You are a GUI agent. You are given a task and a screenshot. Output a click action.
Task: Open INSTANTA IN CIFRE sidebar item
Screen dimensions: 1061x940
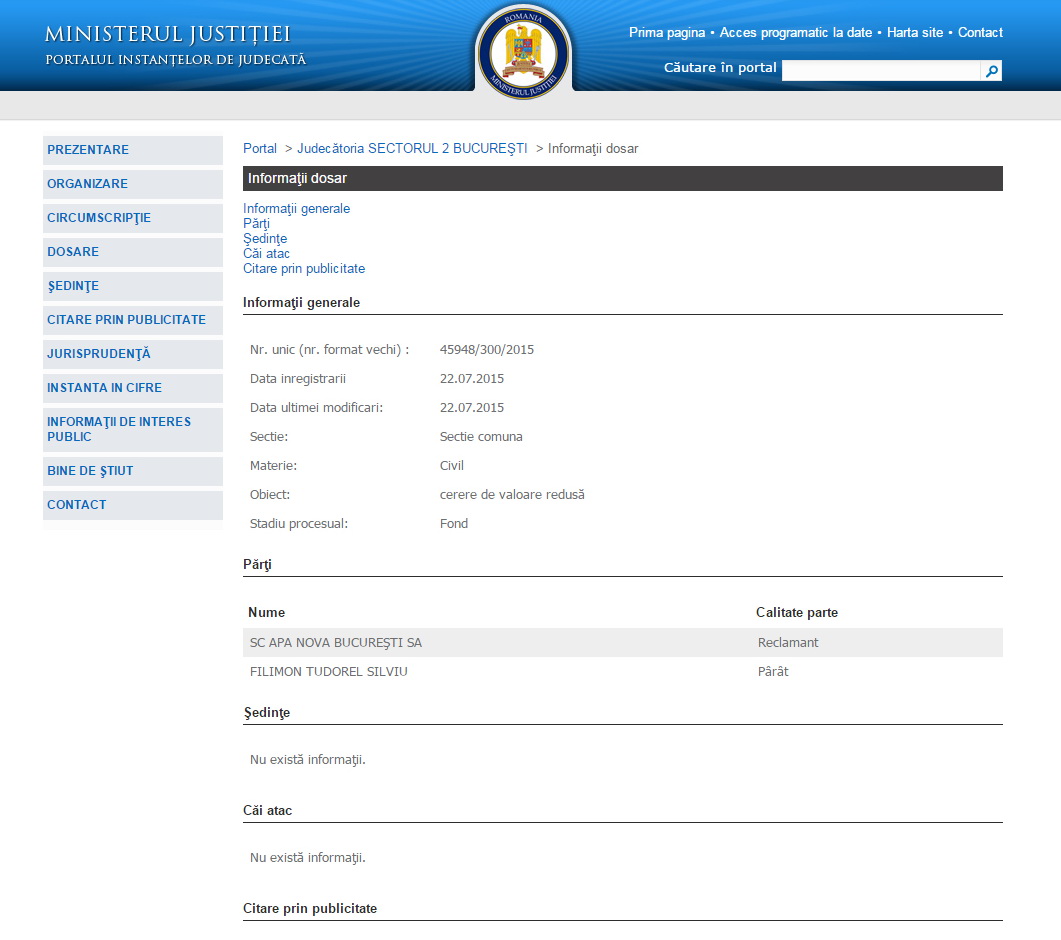click(104, 388)
